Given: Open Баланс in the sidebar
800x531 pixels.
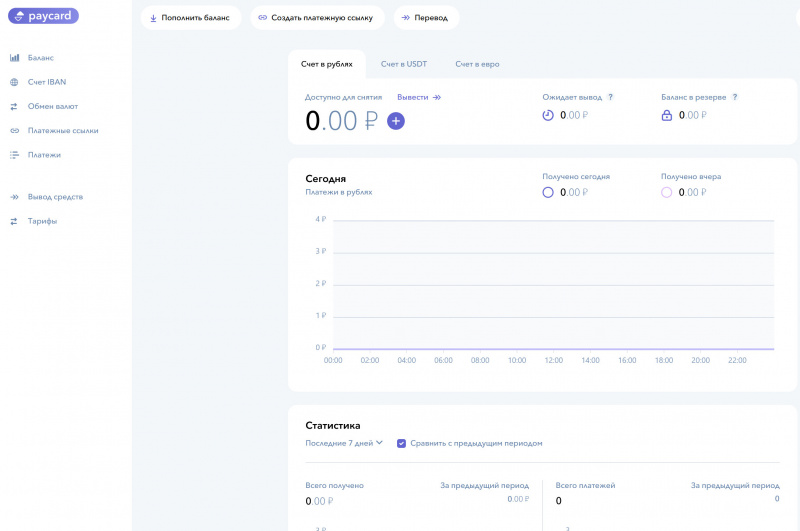Looking at the screenshot, I should (x=40, y=58).
